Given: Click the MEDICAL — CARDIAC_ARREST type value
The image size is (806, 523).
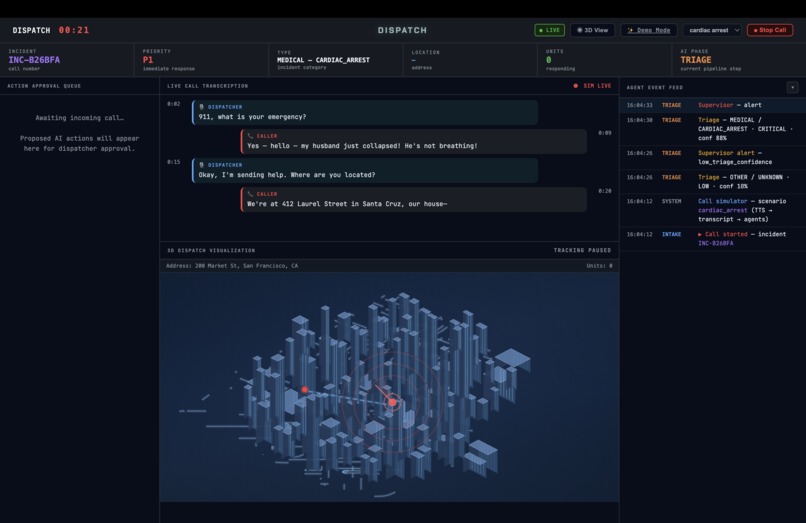Looking at the screenshot, I should [x=323, y=60].
